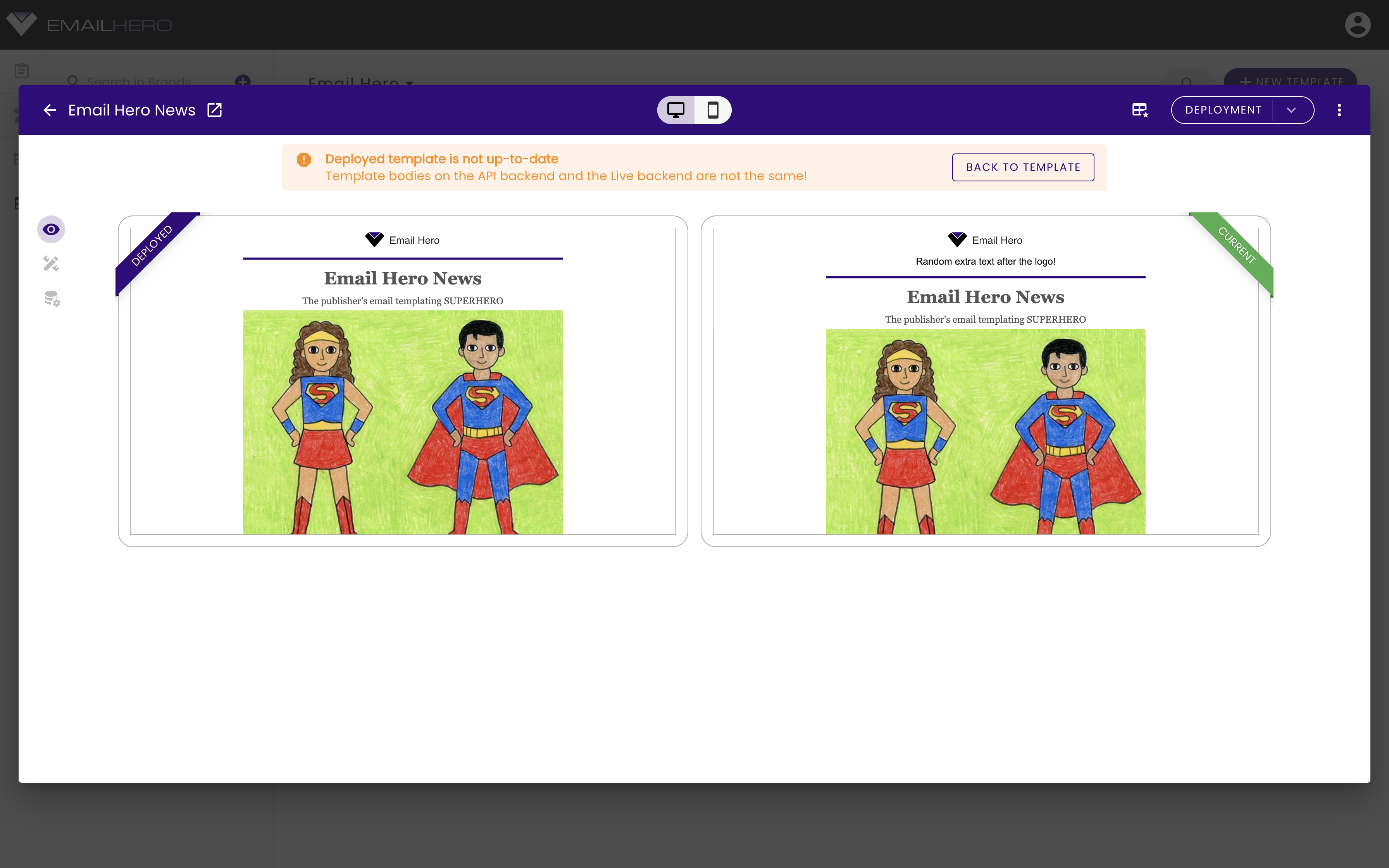Click the CURRENT template preview image
Image resolution: width=1389 pixels, height=868 pixels.
click(986, 381)
